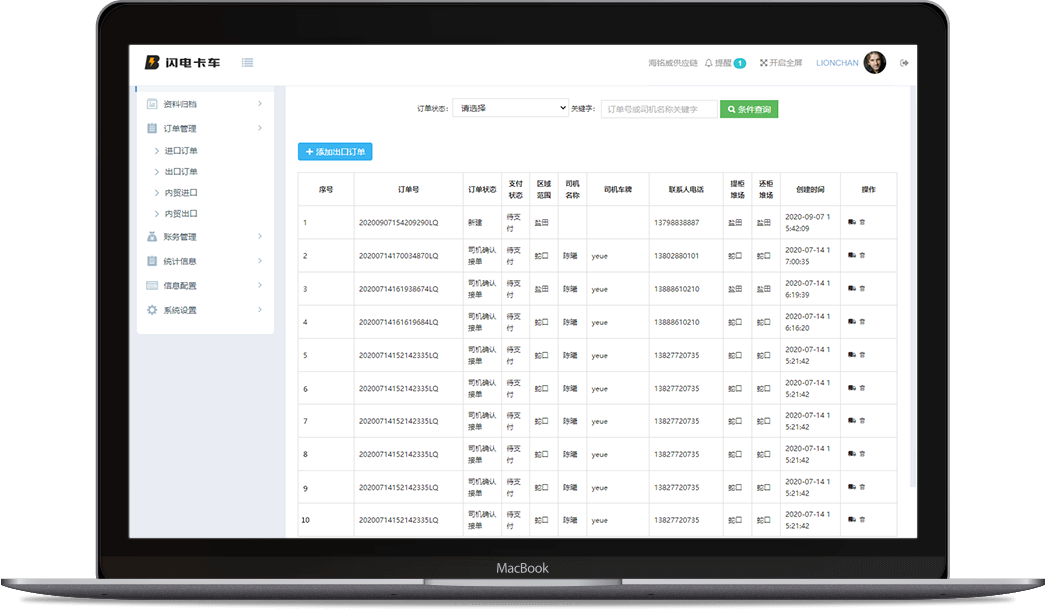Viewport: 1046px width, 610px height.
Task: Open the 订单状态 请选择 dropdown
Action: point(510,109)
